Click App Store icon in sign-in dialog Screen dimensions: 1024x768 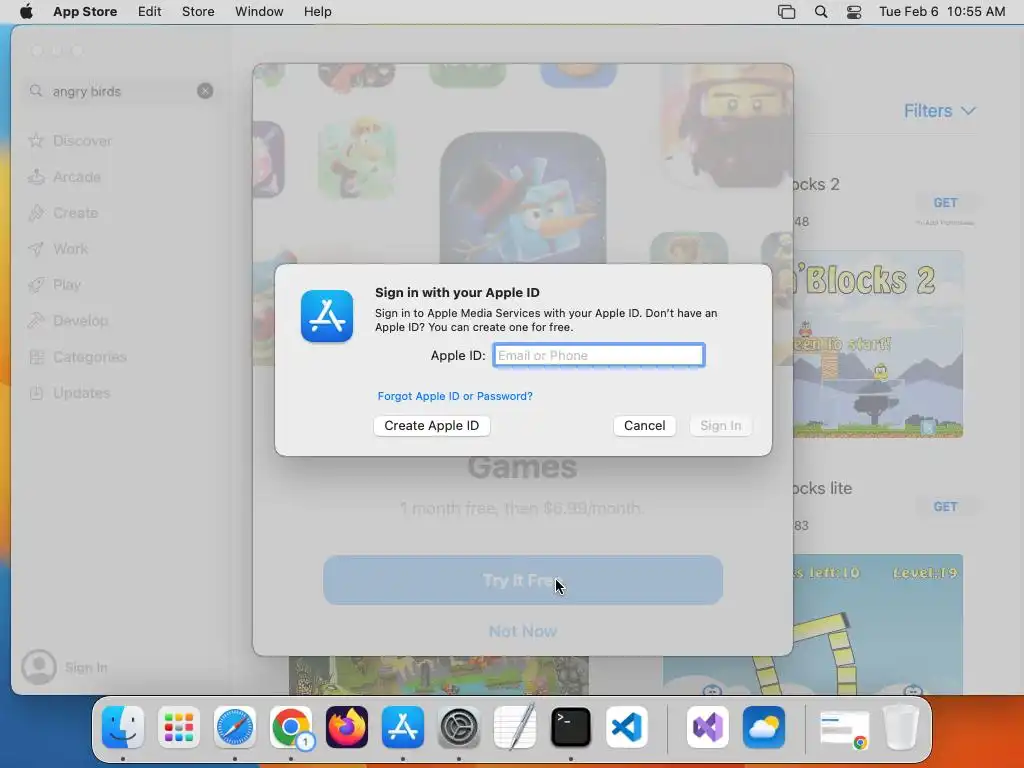[x=327, y=316]
